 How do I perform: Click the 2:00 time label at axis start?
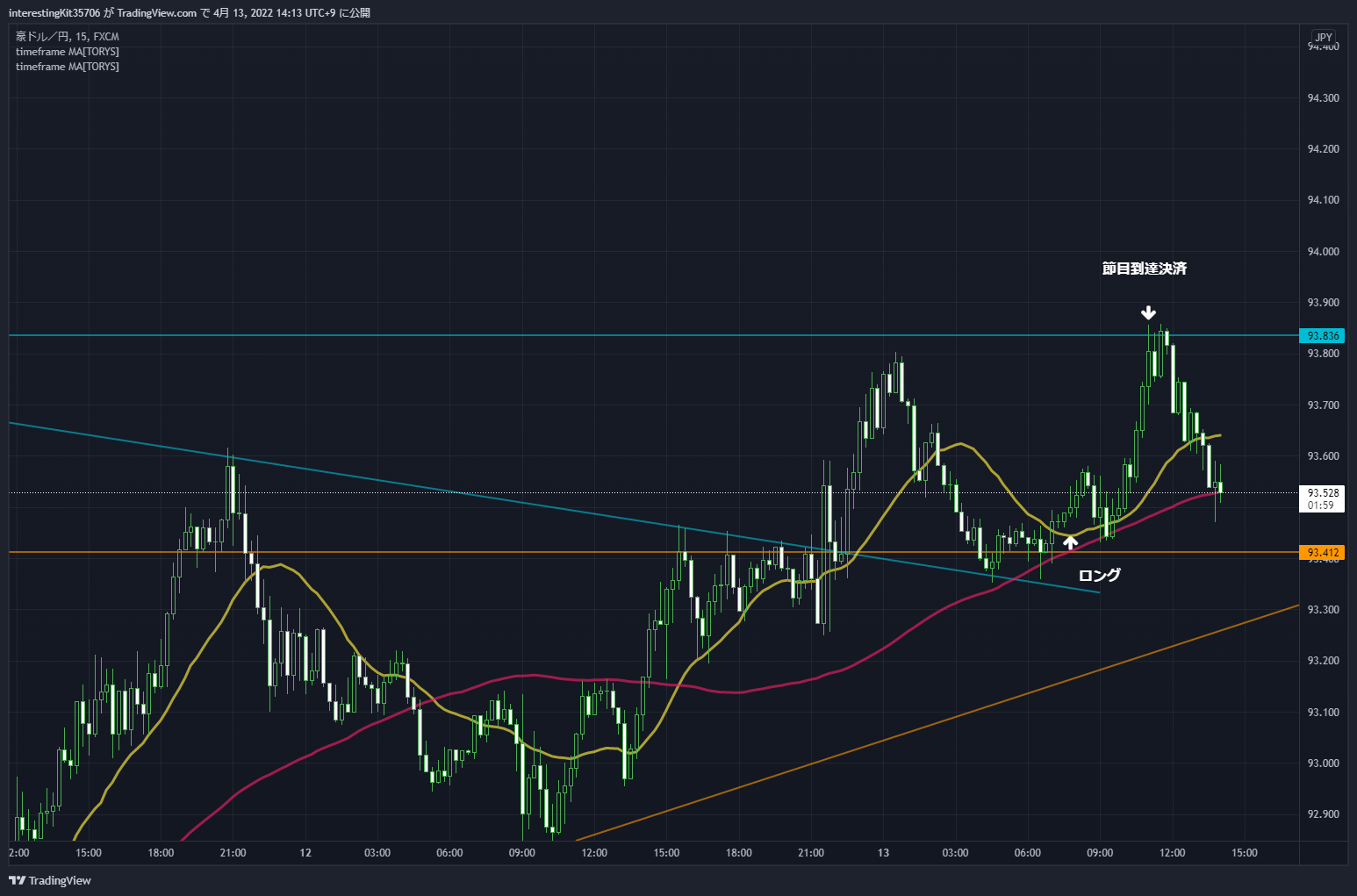(18, 853)
